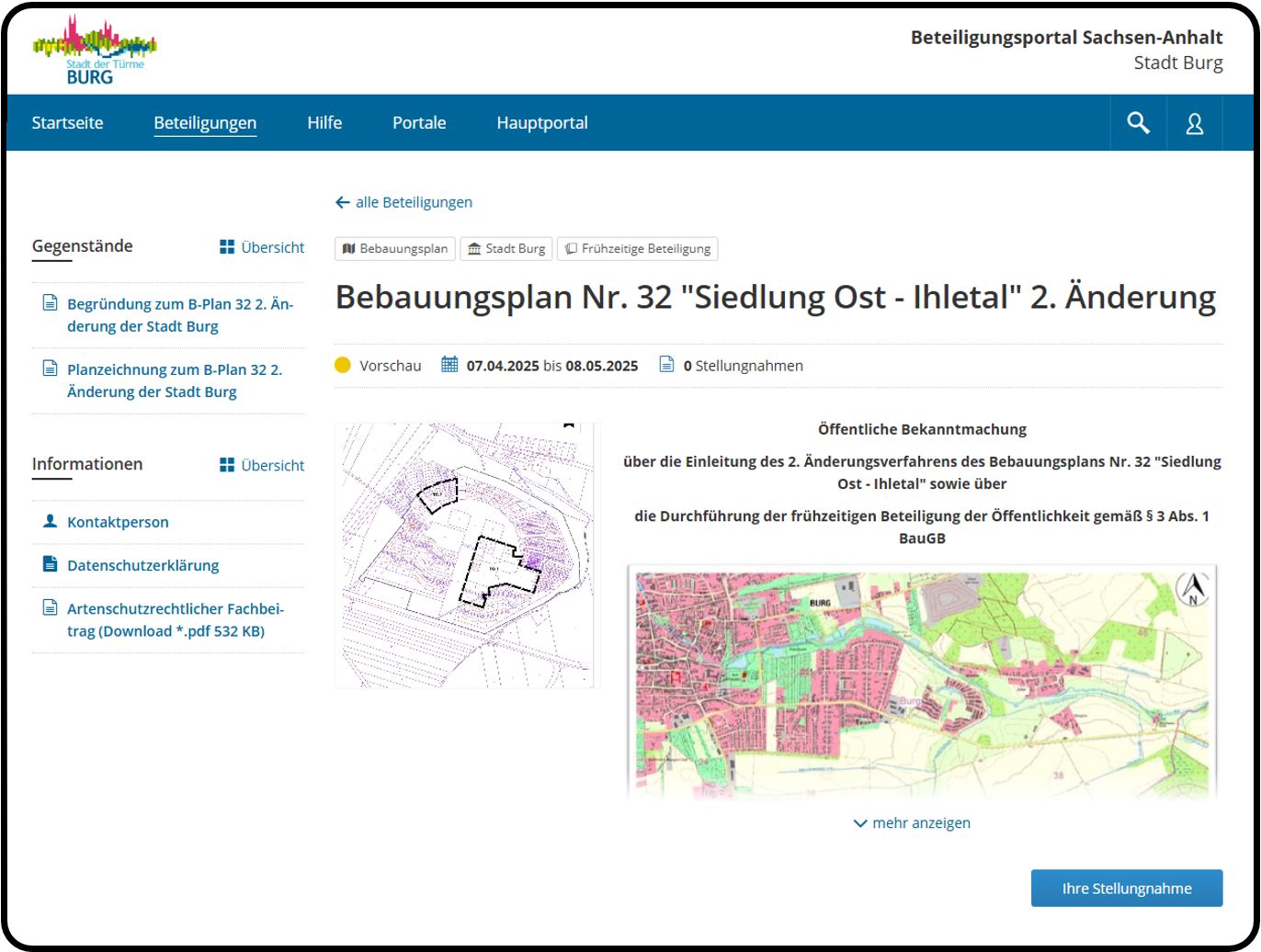
Task: Click the document icon next to Planzeichnung zum B-Plan
Action: tap(51, 368)
